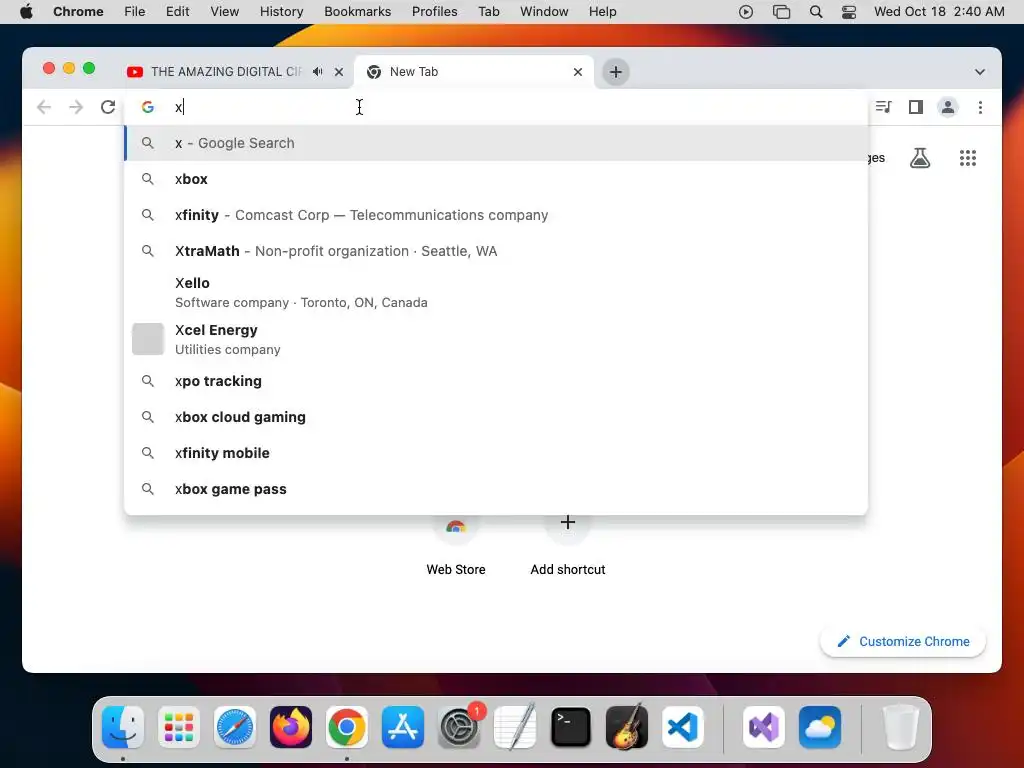This screenshot has width=1024, height=768.
Task: Open a new tab with the plus button
Action: [615, 72]
